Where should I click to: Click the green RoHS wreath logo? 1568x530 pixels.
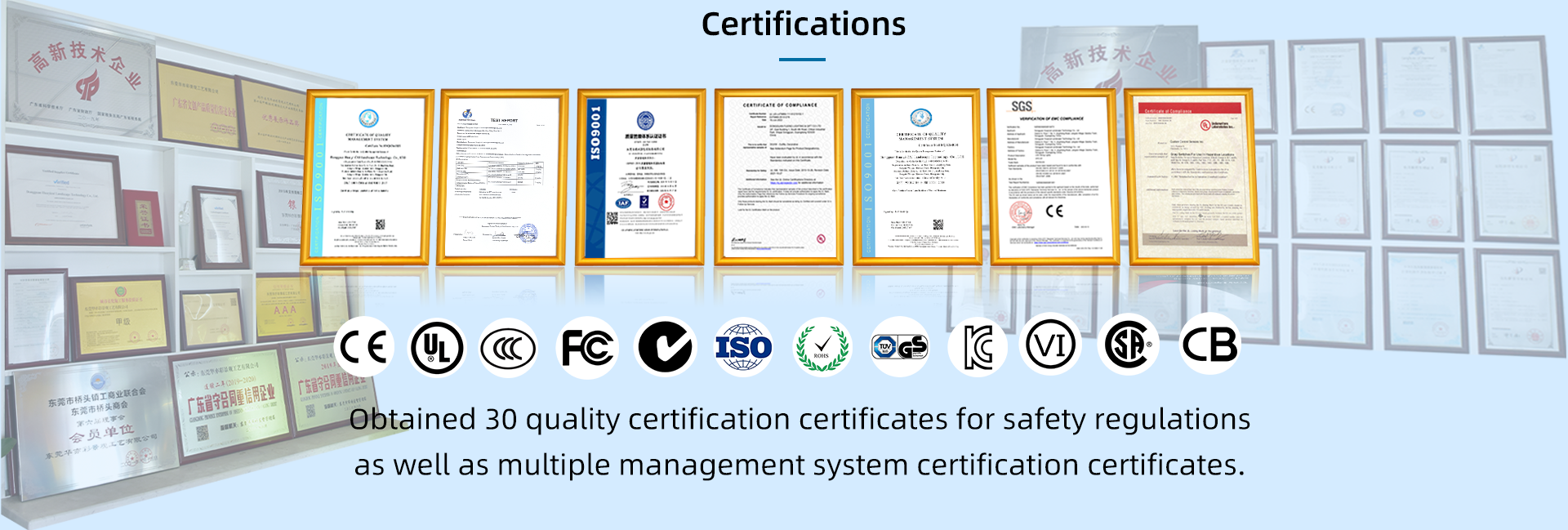pos(822,347)
